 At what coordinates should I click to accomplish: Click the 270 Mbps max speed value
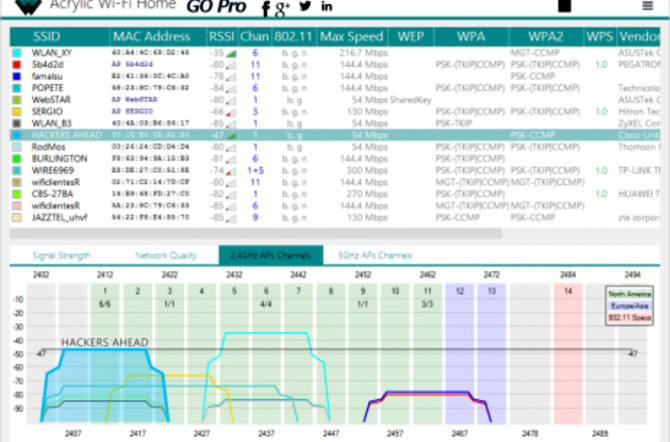(x=367, y=194)
